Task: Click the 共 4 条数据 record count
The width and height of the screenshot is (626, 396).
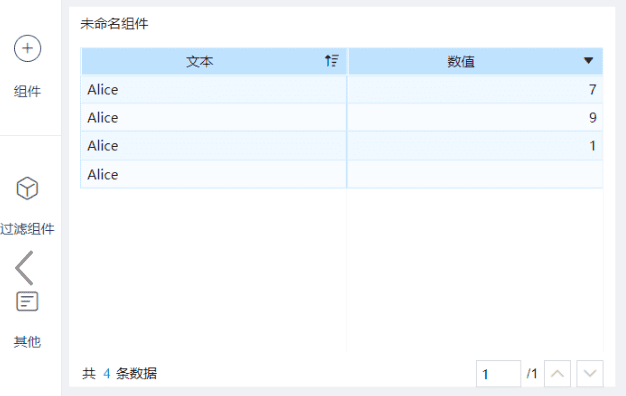Action: point(119,374)
